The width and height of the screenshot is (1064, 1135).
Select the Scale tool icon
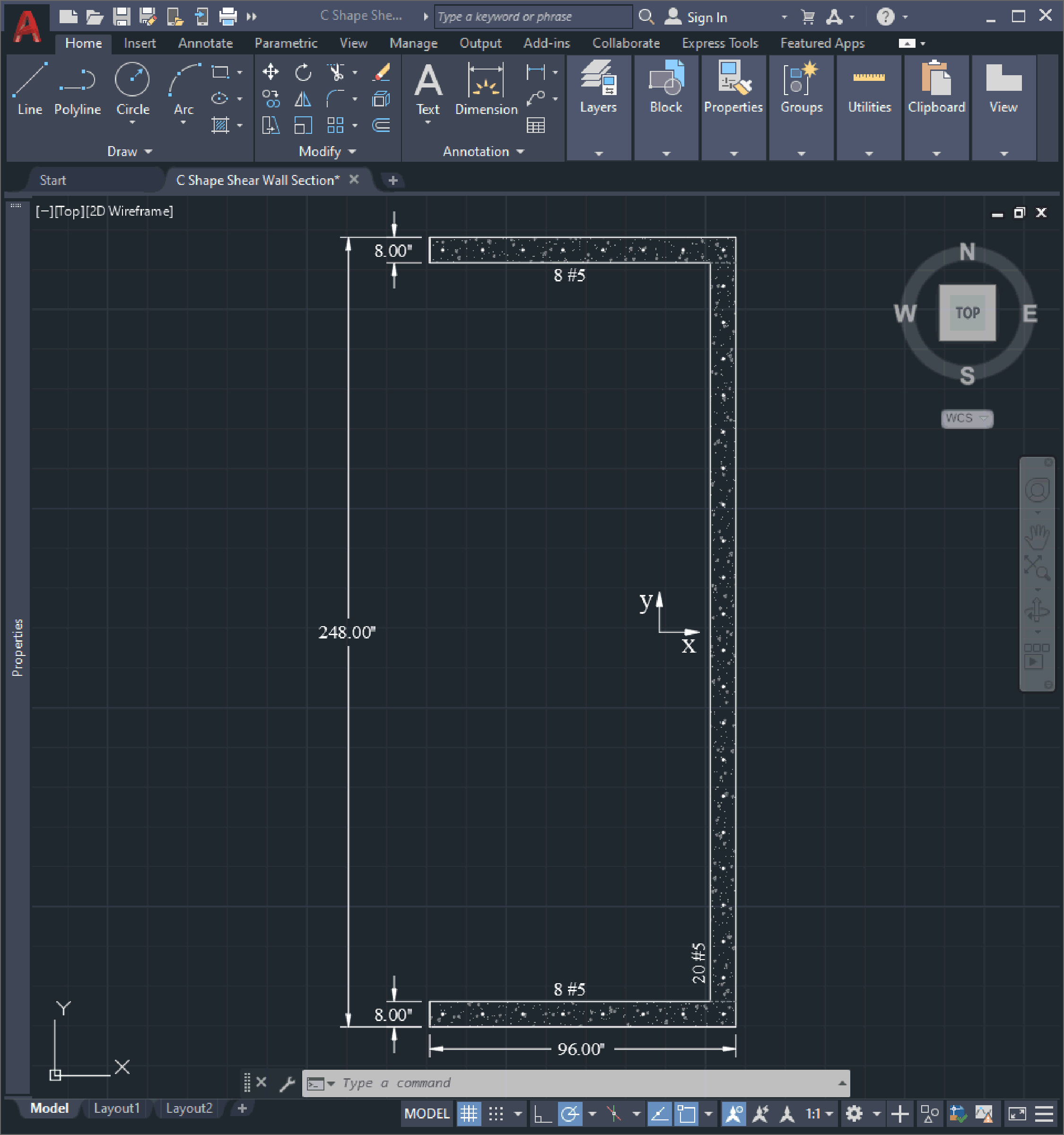[x=303, y=125]
